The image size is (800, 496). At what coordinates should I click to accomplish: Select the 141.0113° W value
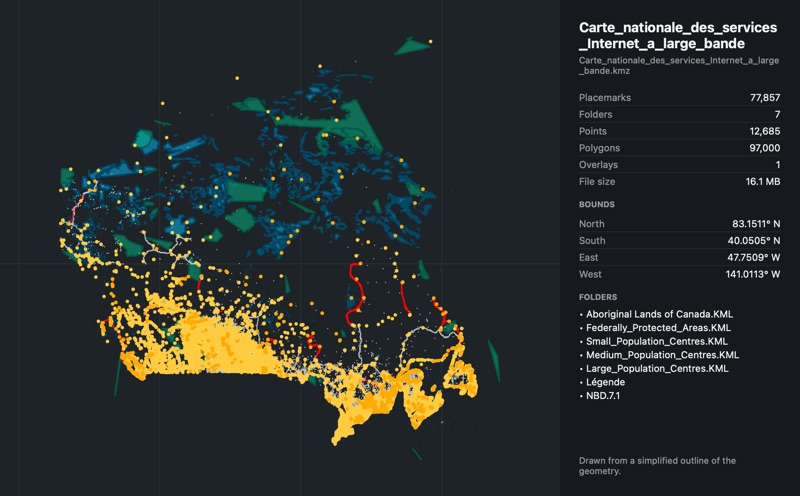coord(753,275)
